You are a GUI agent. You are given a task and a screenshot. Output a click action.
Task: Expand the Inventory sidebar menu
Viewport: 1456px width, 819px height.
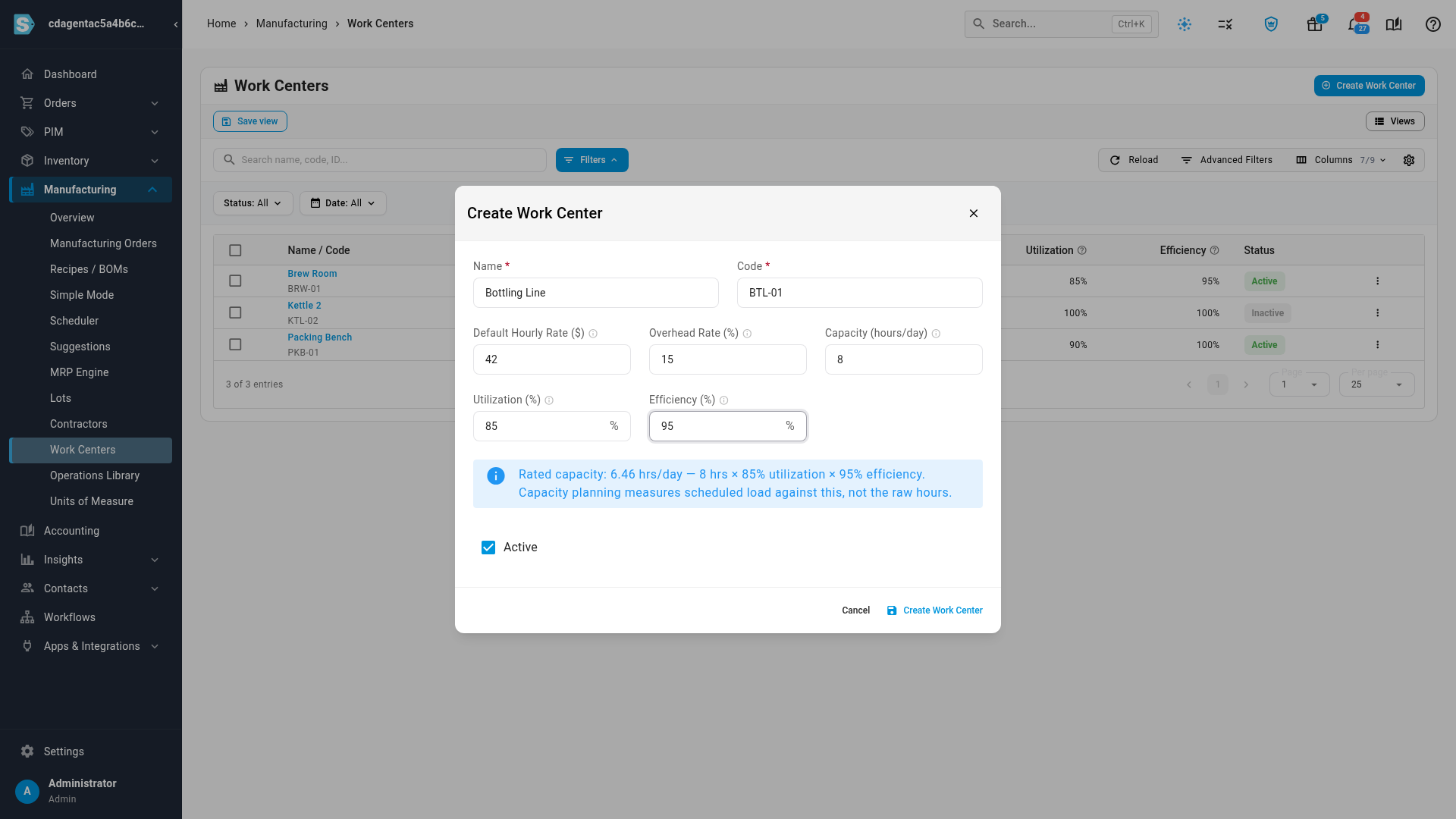point(91,161)
